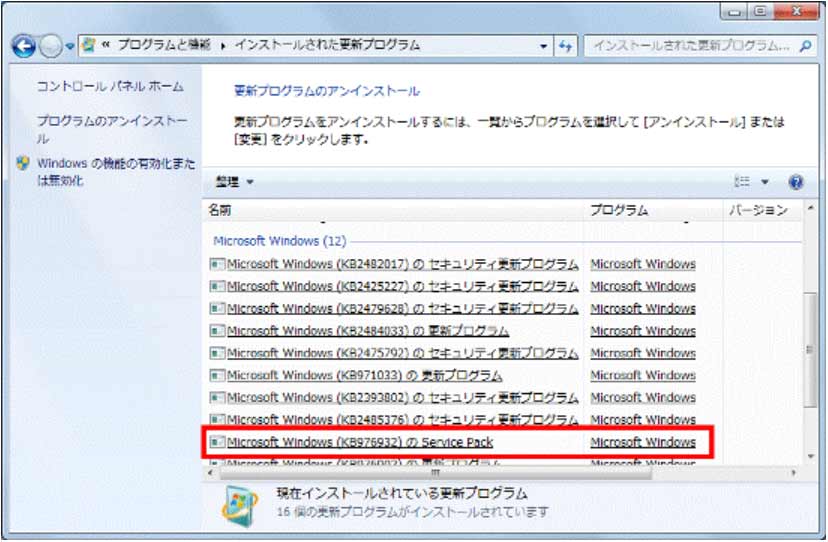Click 更新プログラムのアンインストール heading
Image resolution: width=828 pixels, height=542 pixels.
tap(327, 91)
